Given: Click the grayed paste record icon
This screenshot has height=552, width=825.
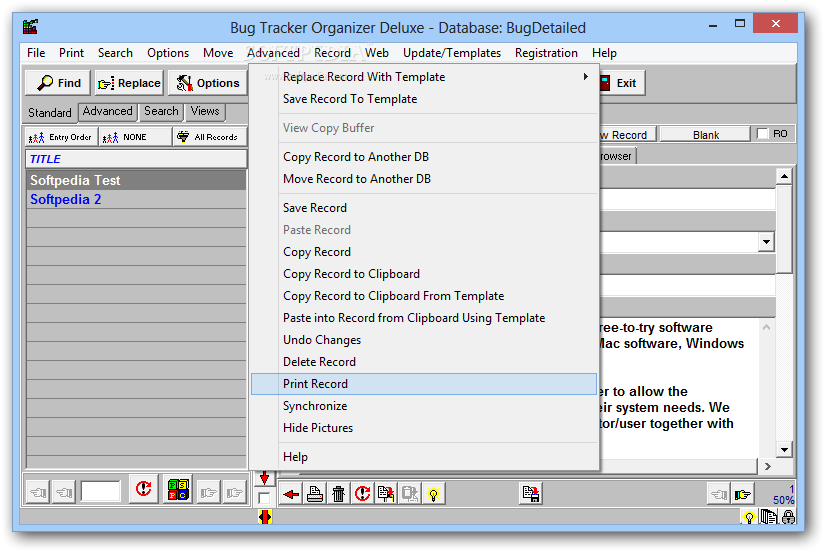Looking at the screenshot, I should coord(409,494).
